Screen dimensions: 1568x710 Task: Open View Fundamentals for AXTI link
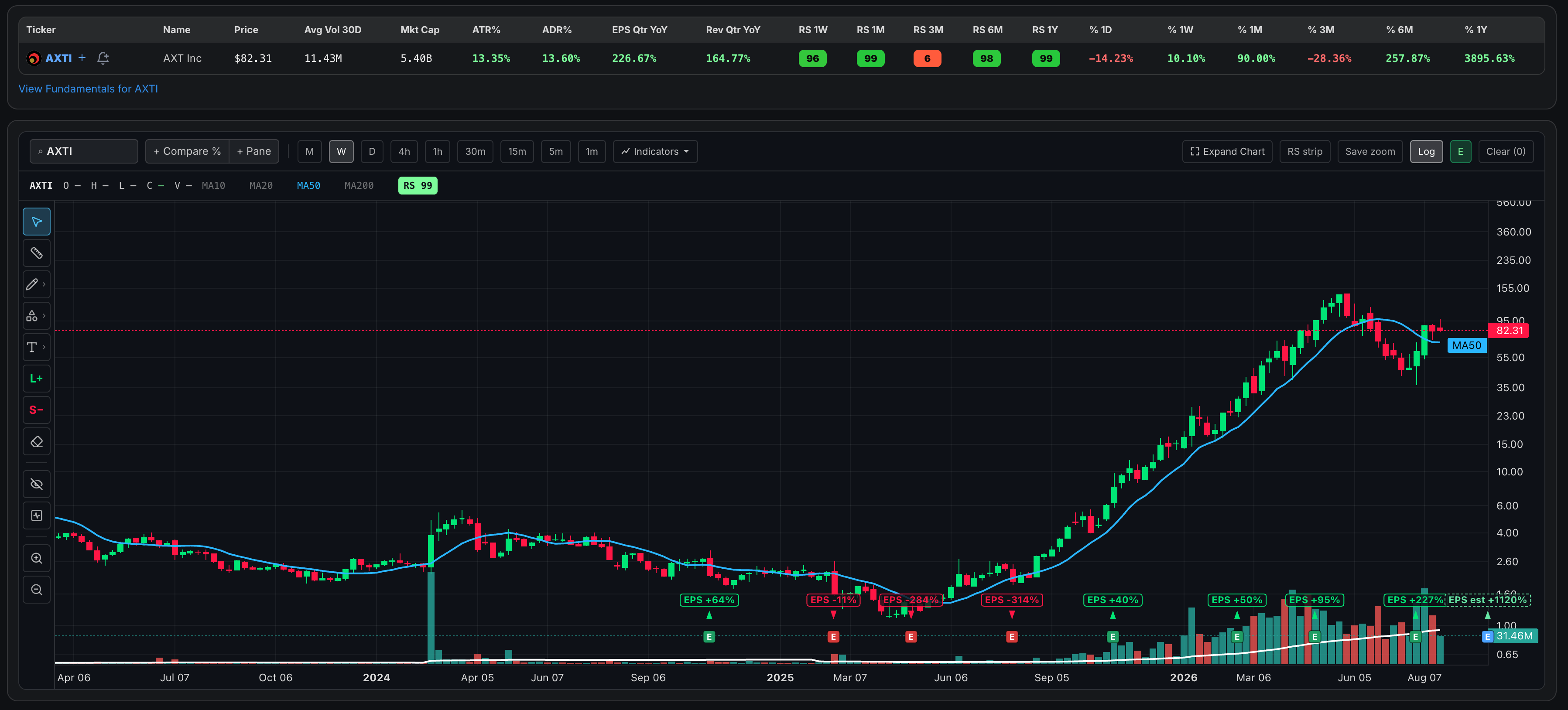click(x=88, y=89)
